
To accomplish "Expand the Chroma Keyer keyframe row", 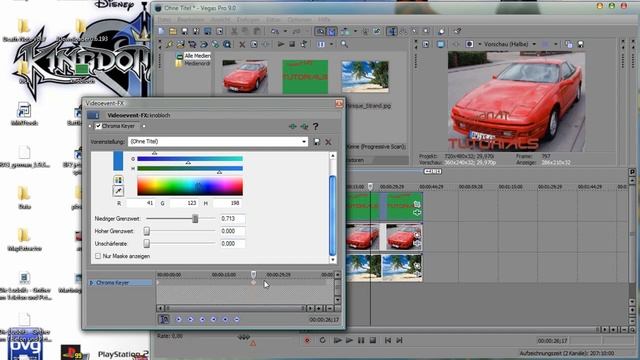I will (x=91, y=282).
